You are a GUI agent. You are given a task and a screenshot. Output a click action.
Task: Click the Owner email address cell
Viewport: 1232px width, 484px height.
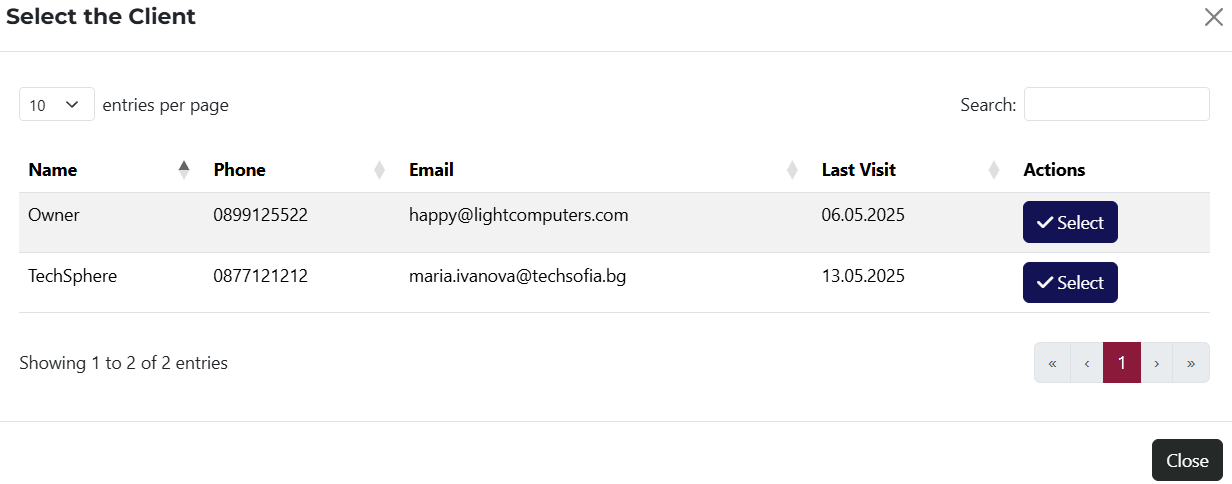coord(518,215)
